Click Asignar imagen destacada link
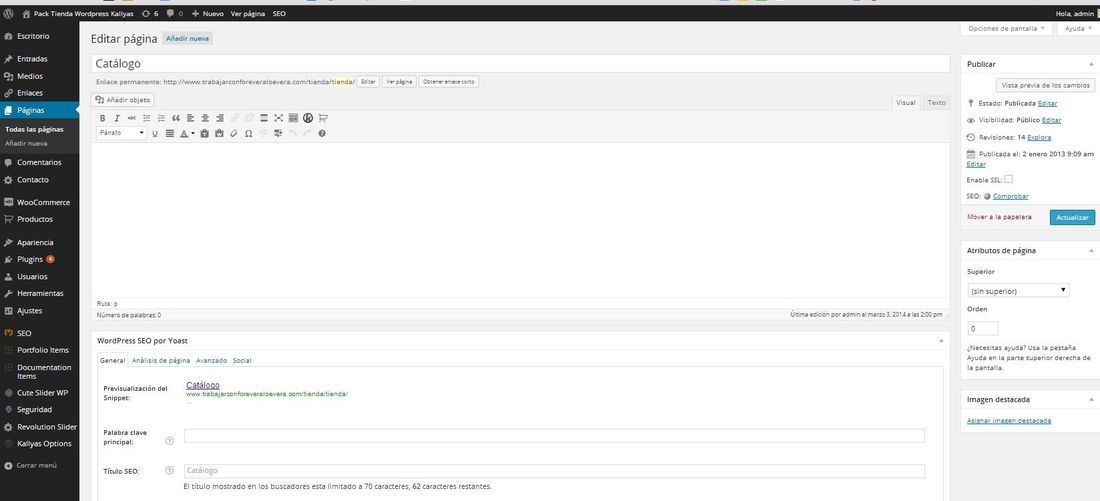This screenshot has height=501, width=1100. click(1009, 421)
